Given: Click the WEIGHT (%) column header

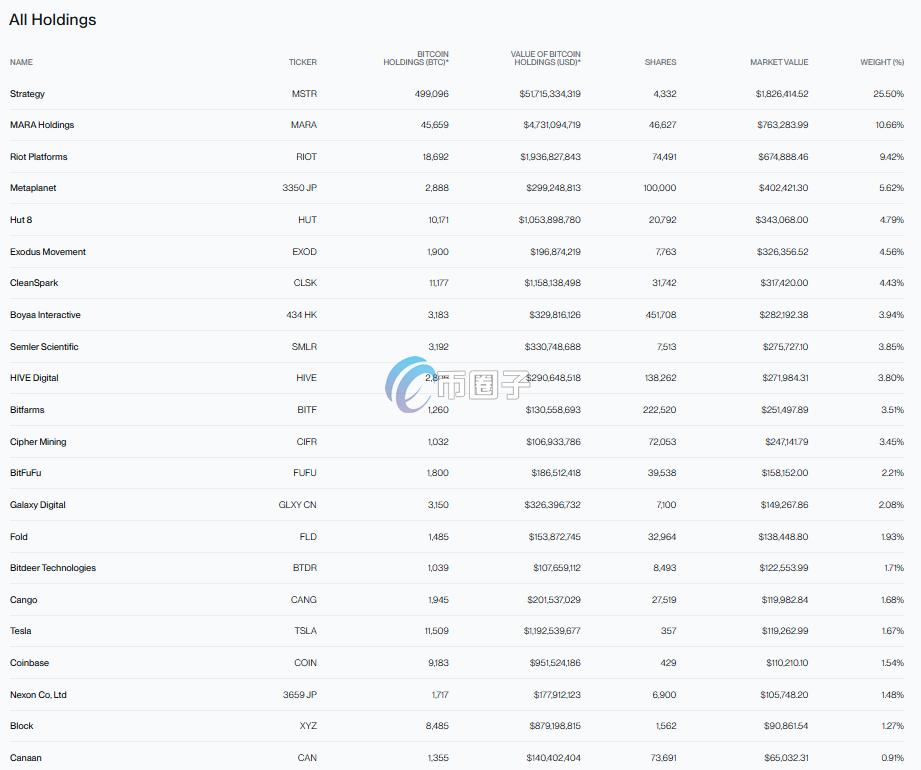Looking at the screenshot, I should (x=882, y=62).
